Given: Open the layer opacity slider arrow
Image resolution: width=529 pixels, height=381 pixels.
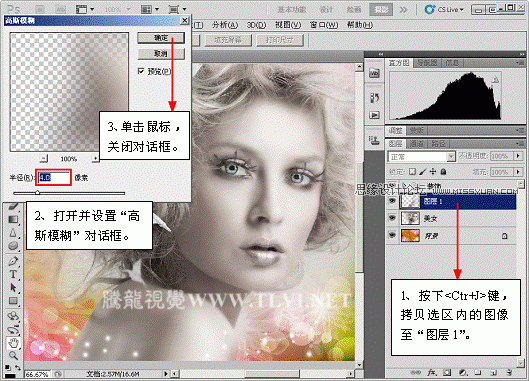Looking at the screenshot, I should tap(518, 156).
